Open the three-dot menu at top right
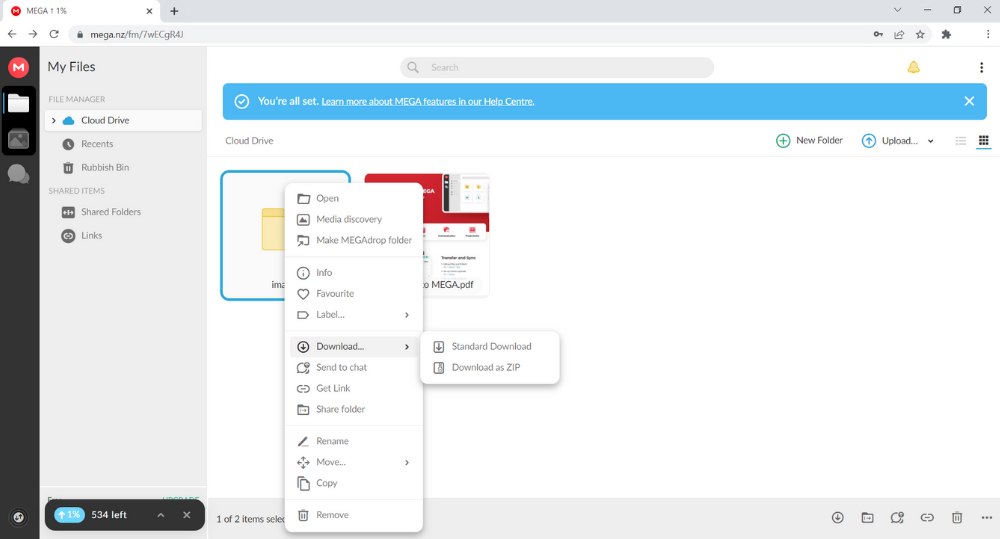This screenshot has width=1000, height=539. [981, 68]
